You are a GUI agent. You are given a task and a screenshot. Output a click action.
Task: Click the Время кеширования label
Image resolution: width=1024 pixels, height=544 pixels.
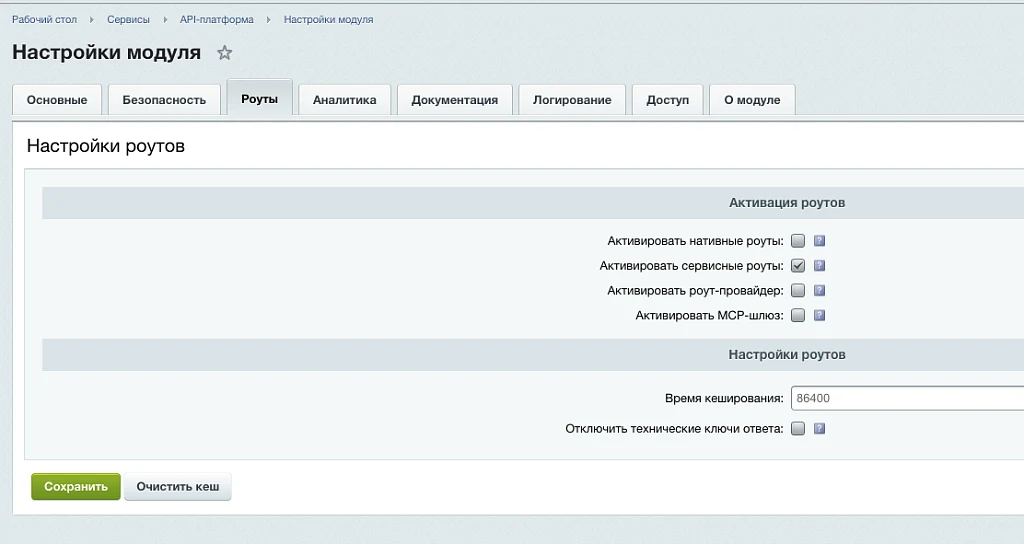click(x=724, y=398)
